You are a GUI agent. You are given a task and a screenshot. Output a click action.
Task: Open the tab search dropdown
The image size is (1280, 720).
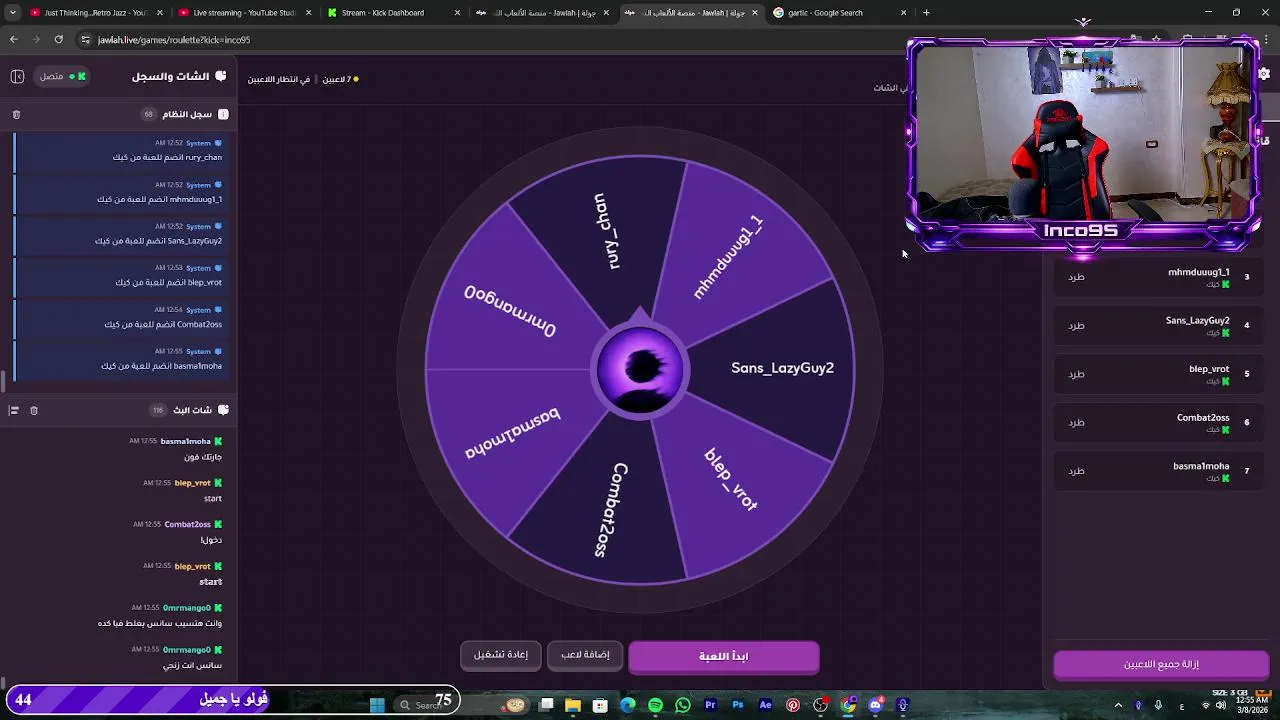(x=12, y=13)
